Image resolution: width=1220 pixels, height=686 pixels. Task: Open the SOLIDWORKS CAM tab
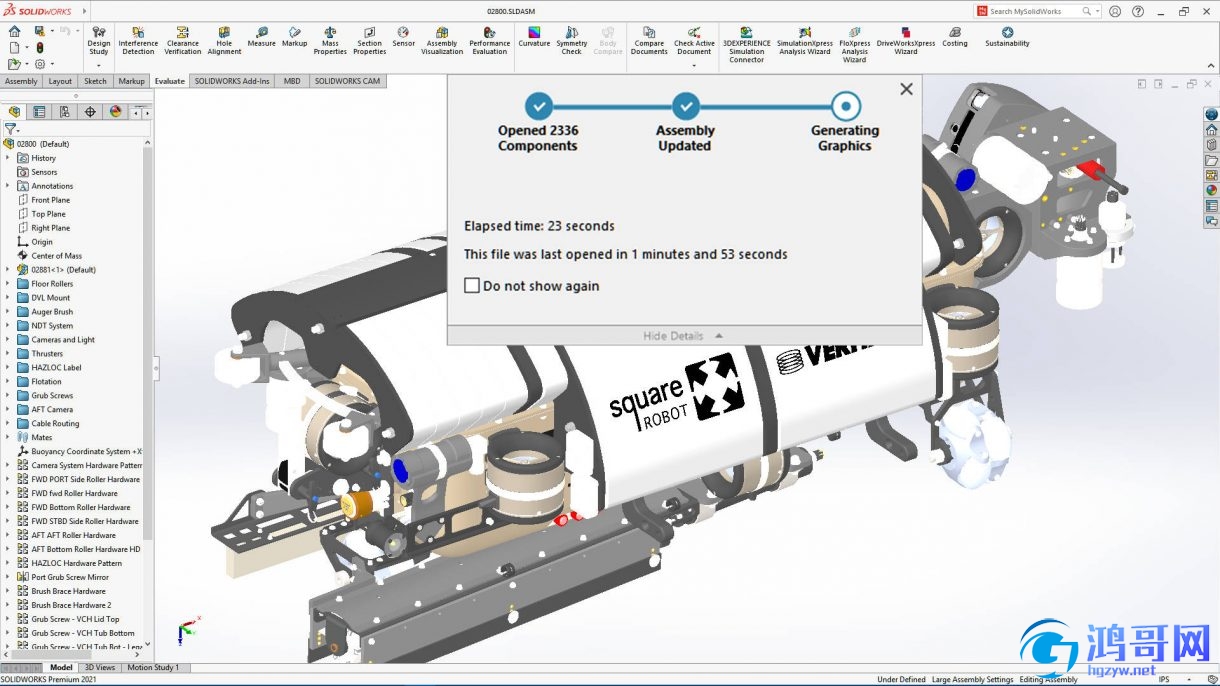pyautogui.click(x=347, y=81)
